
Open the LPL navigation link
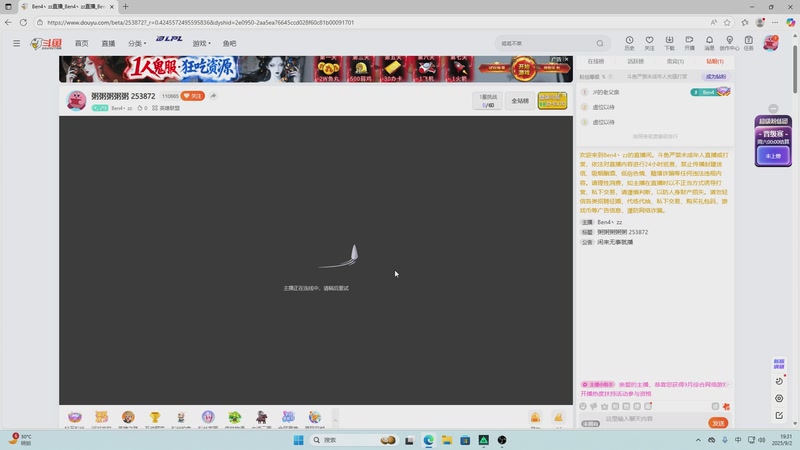(x=169, y=39)
